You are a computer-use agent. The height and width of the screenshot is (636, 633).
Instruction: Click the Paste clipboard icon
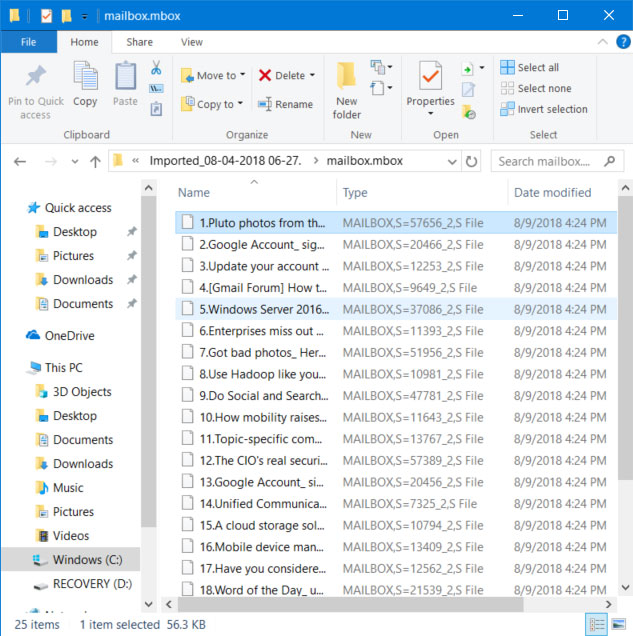click(125, 75)
